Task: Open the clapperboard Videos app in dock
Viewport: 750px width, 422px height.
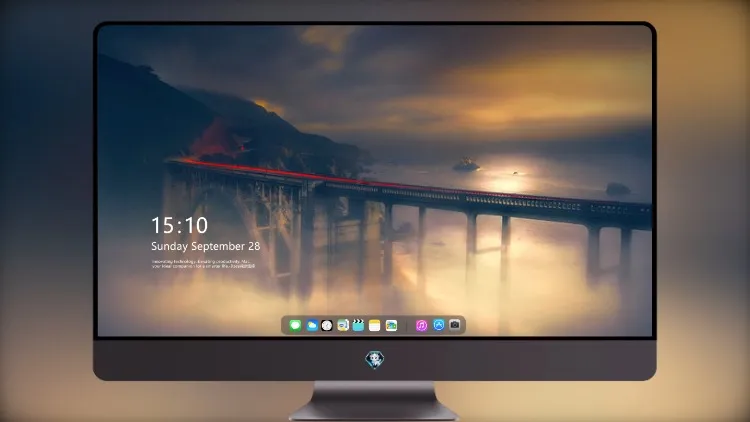Action: click(358, 325)
